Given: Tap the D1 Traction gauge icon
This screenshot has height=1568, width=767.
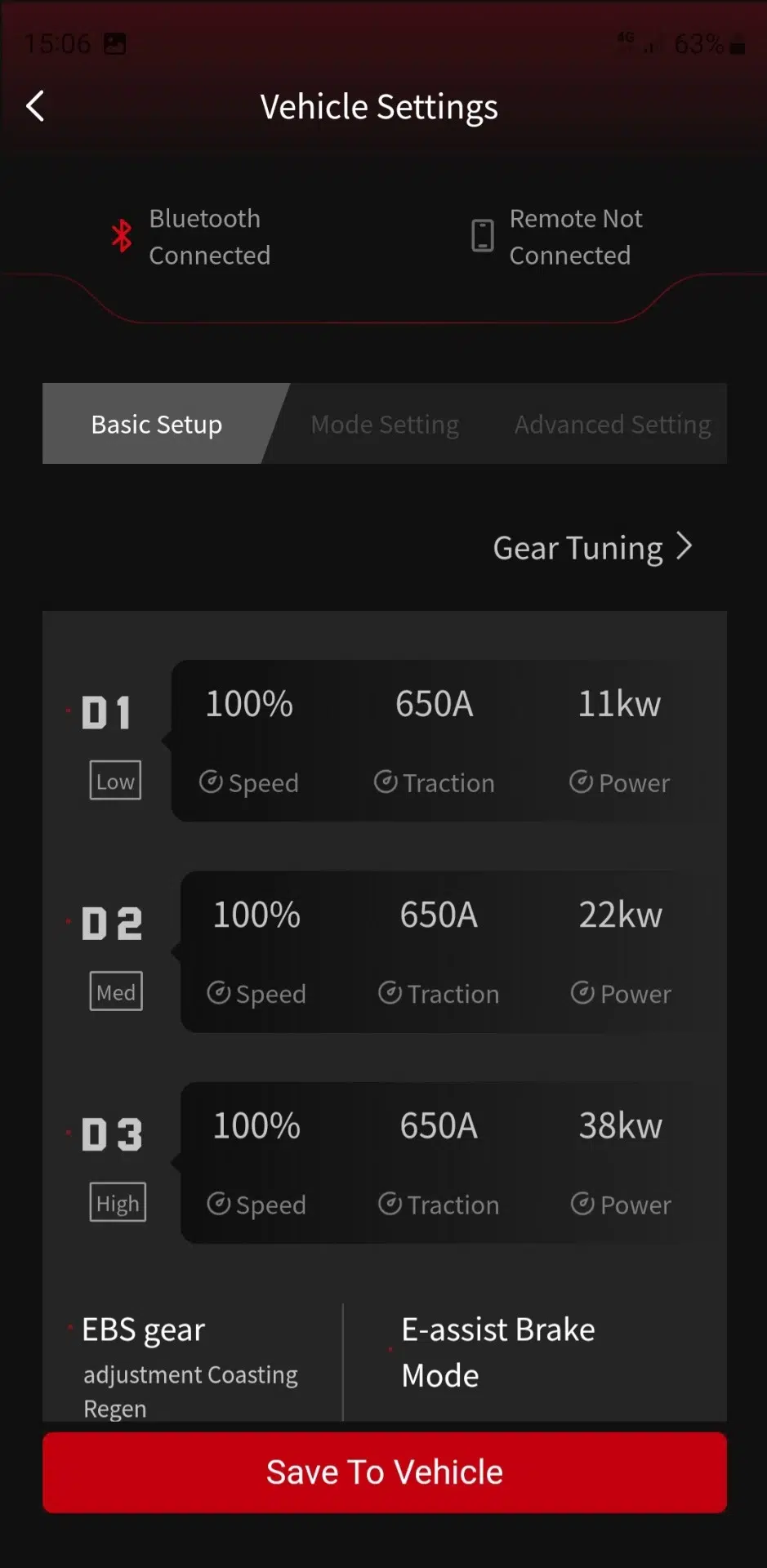Looking at the screenshot, I should point(386,782).
